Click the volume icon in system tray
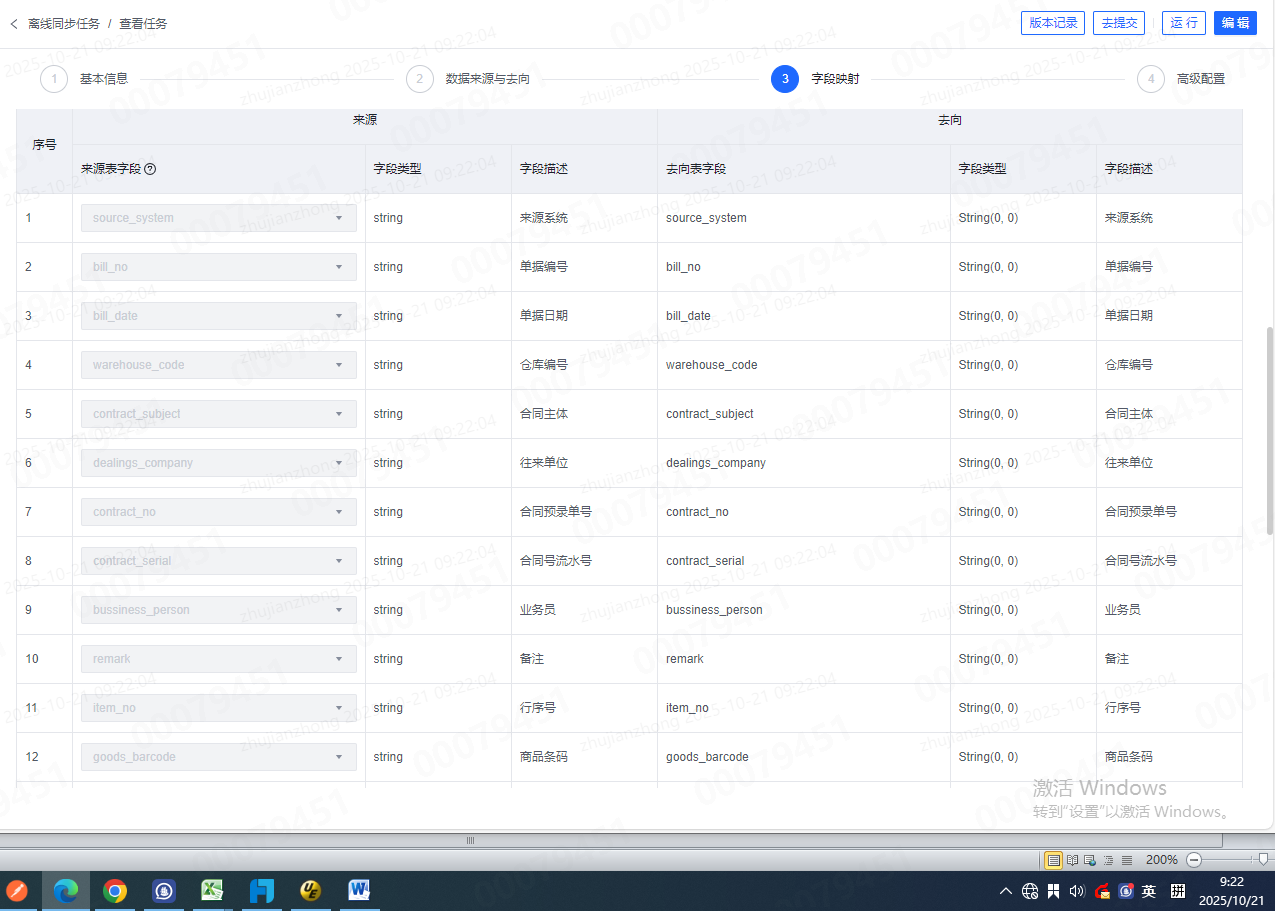Image resolution: width=1275 pixels, height=911 pixels. coord(1077,891)
